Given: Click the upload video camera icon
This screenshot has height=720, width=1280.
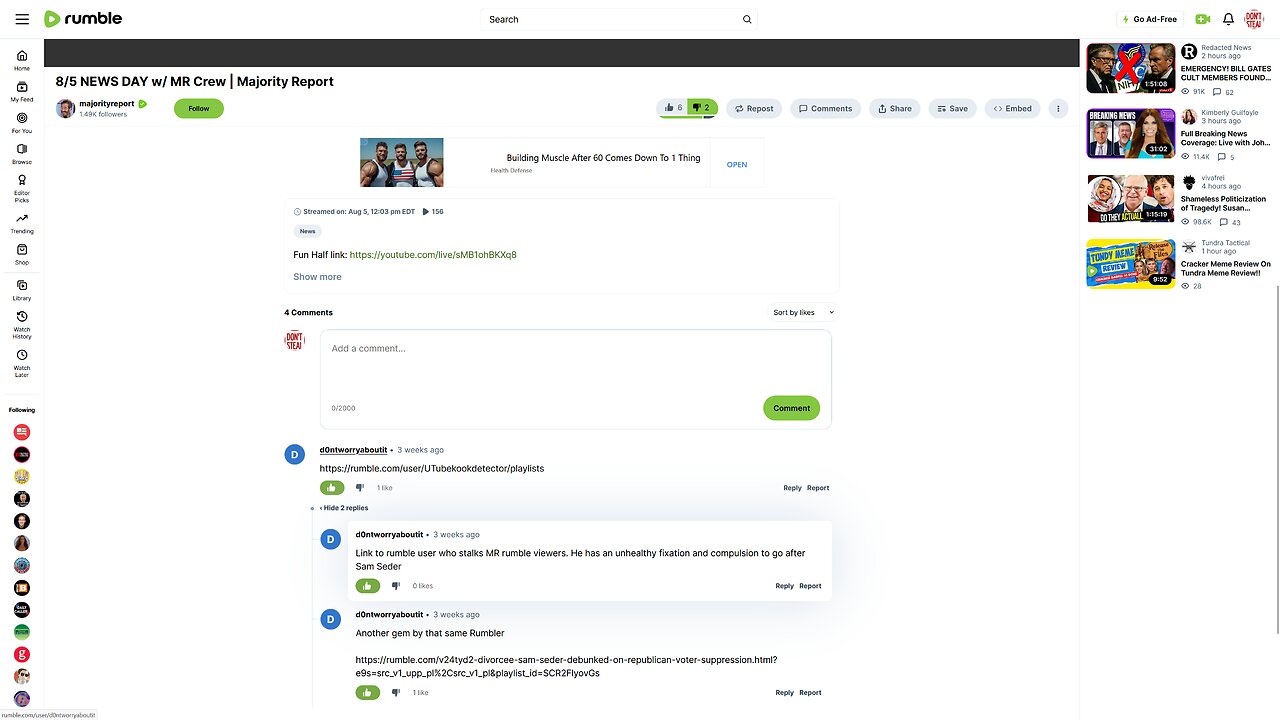Looking at the screenshot, I should pos(1202,19).
